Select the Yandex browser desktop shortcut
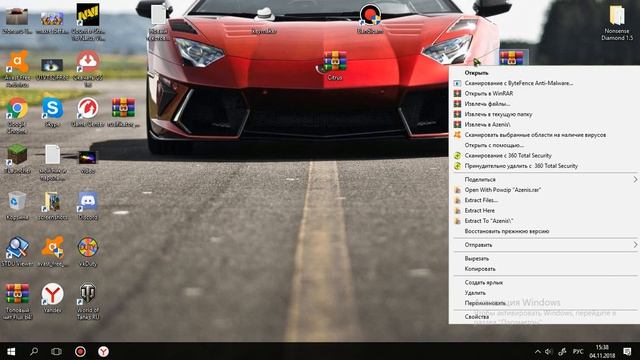The height and width of the screenshot is (360, 640). (52, 294)
